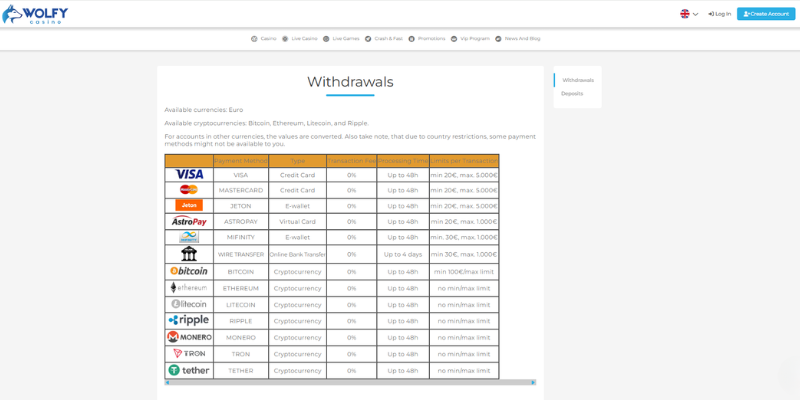Click the horizontal scrollbar track under the table
Screen dimensions: 800x400
(350, 382)
